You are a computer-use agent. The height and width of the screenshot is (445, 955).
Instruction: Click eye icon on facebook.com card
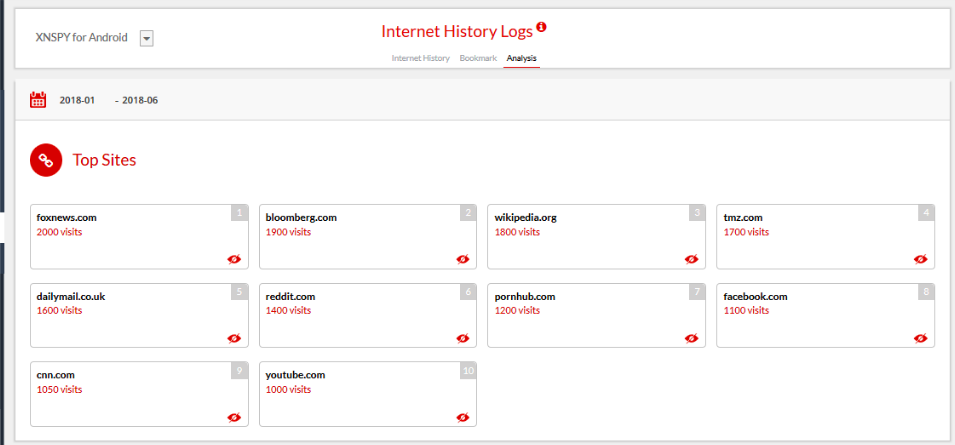[x=920, y=338]
